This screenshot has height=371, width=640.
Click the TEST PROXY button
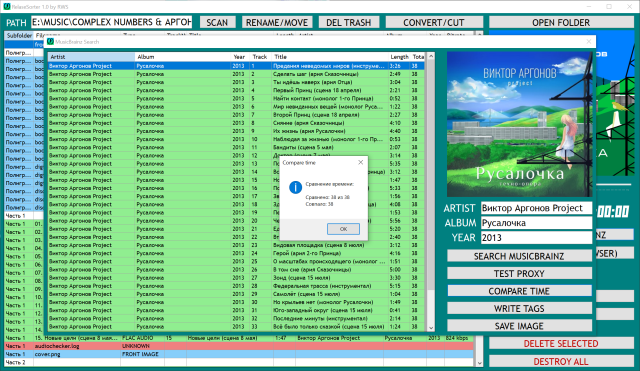click(519, 273)
